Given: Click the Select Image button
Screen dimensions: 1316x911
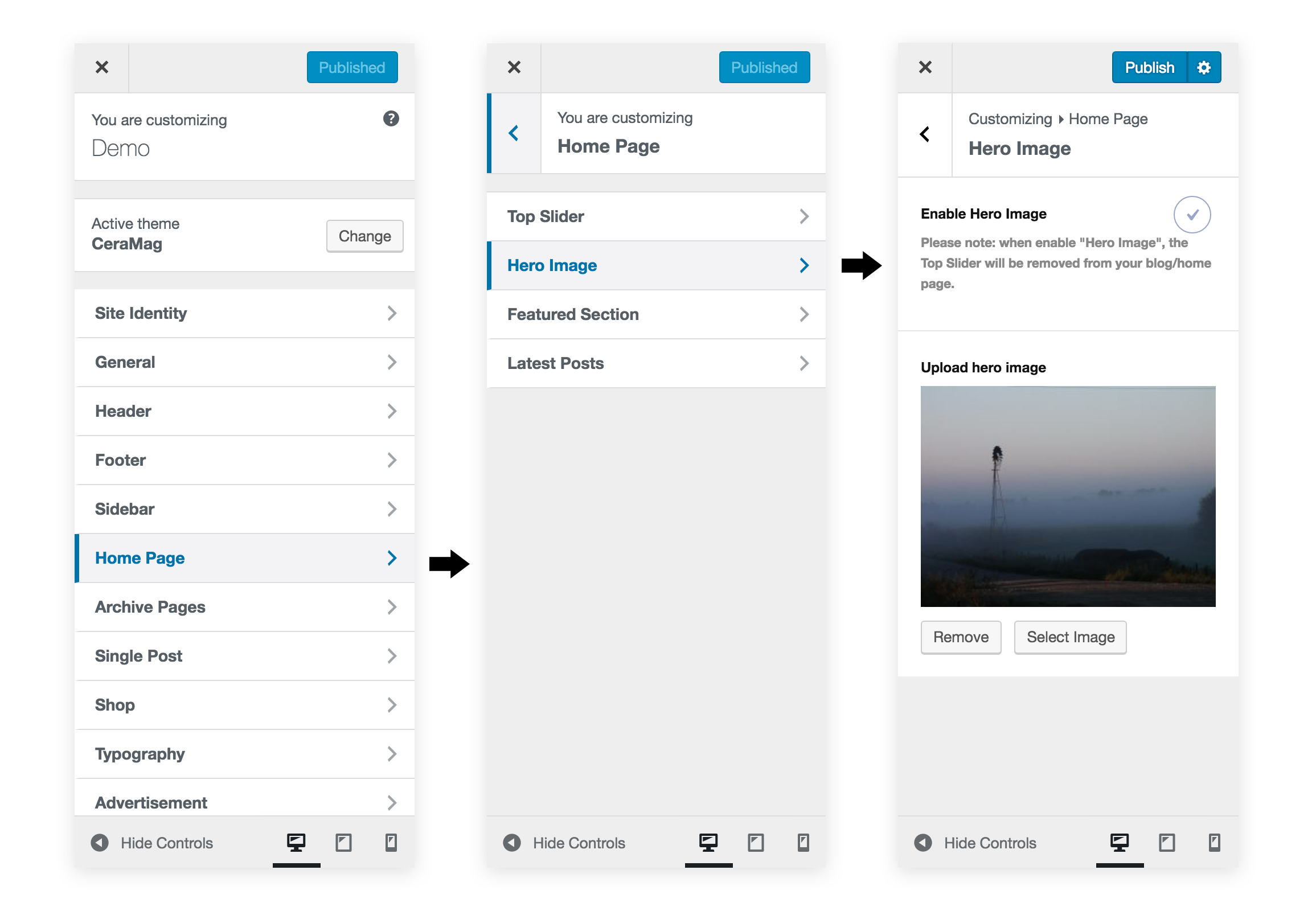Looking at the screenshot, I should (x=1070, y=637).
